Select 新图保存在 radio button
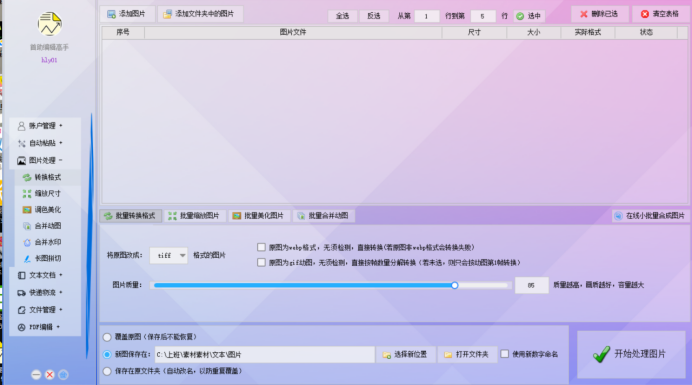The width and height of the screenshot is (692, 385). pyautogui.click(x=107, y=355)
